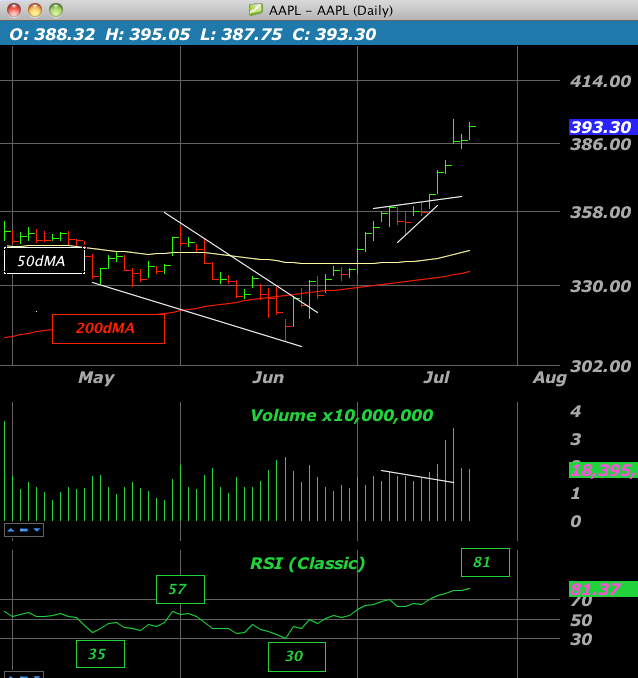Viewport: 638px width, 678px height.
Task: Click the C: 393.30 close value
Action: (x=334, y=35)
